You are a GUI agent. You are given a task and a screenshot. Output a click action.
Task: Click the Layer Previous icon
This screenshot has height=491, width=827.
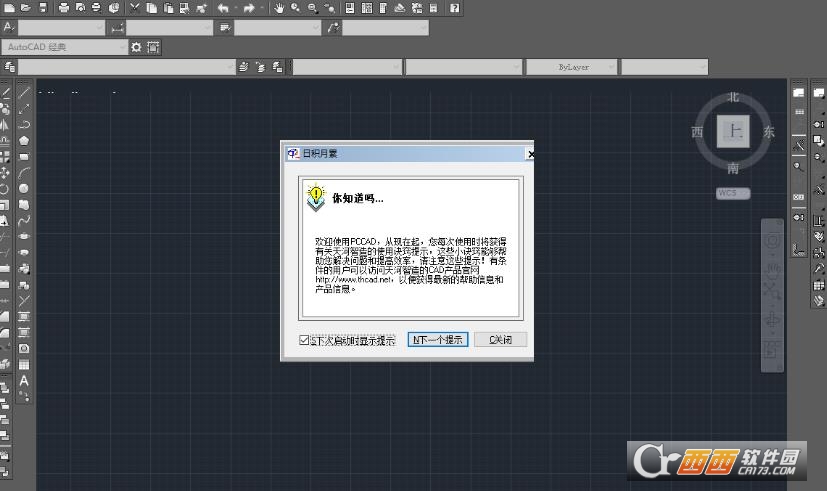[261, 67]
